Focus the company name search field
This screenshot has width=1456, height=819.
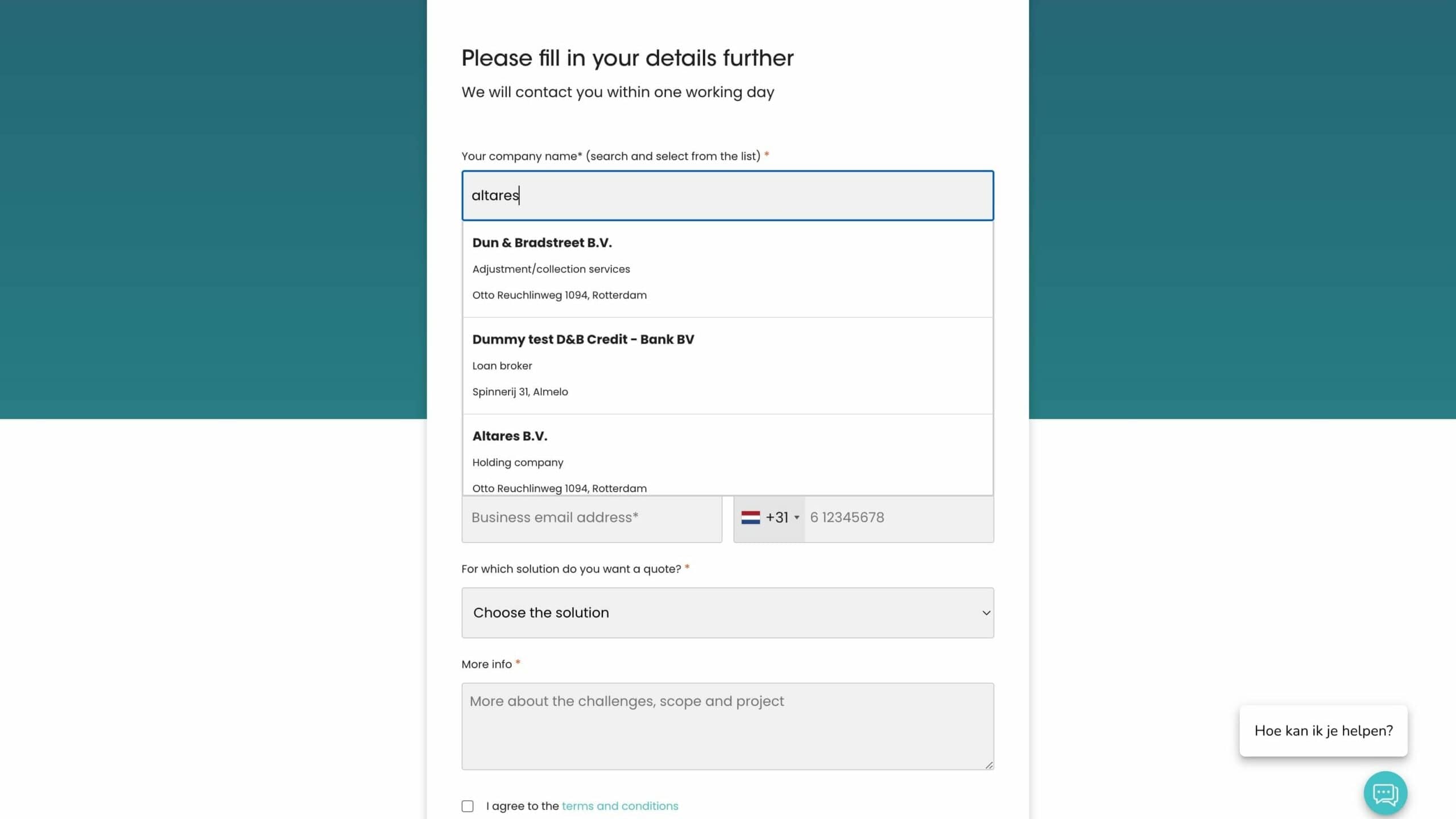click(x=727, y=196)
